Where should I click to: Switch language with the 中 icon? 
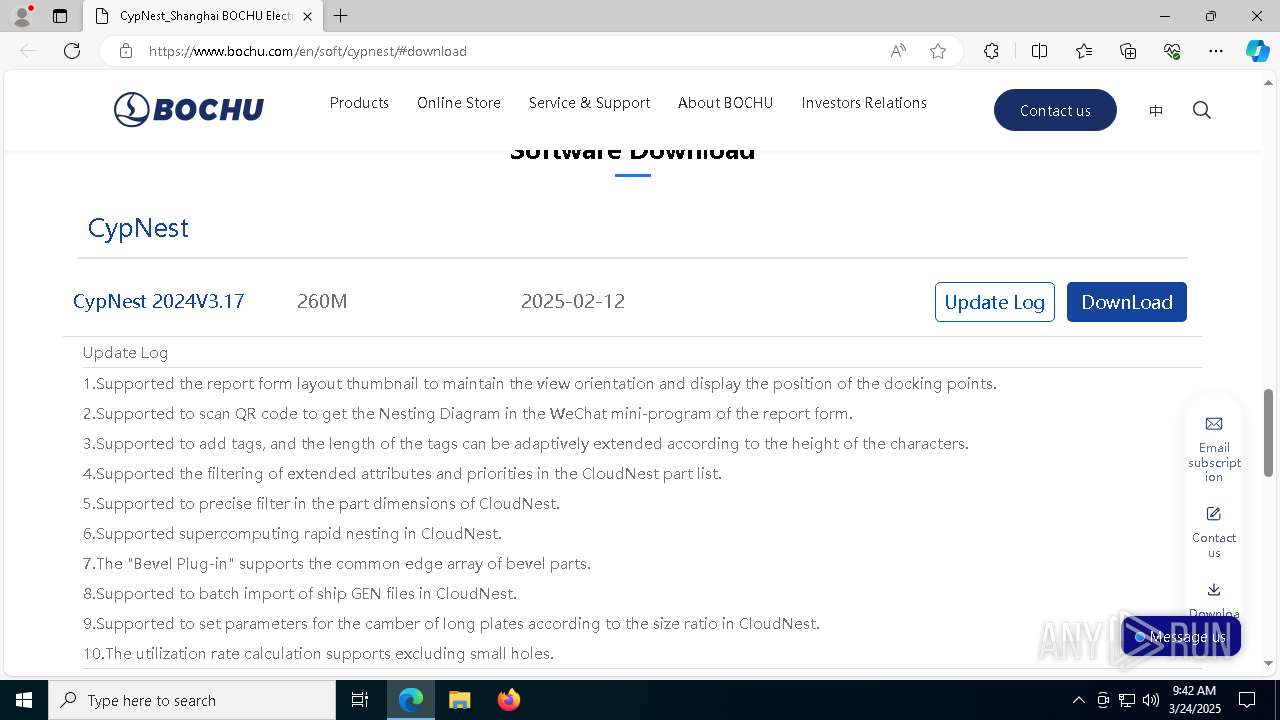1156,111
